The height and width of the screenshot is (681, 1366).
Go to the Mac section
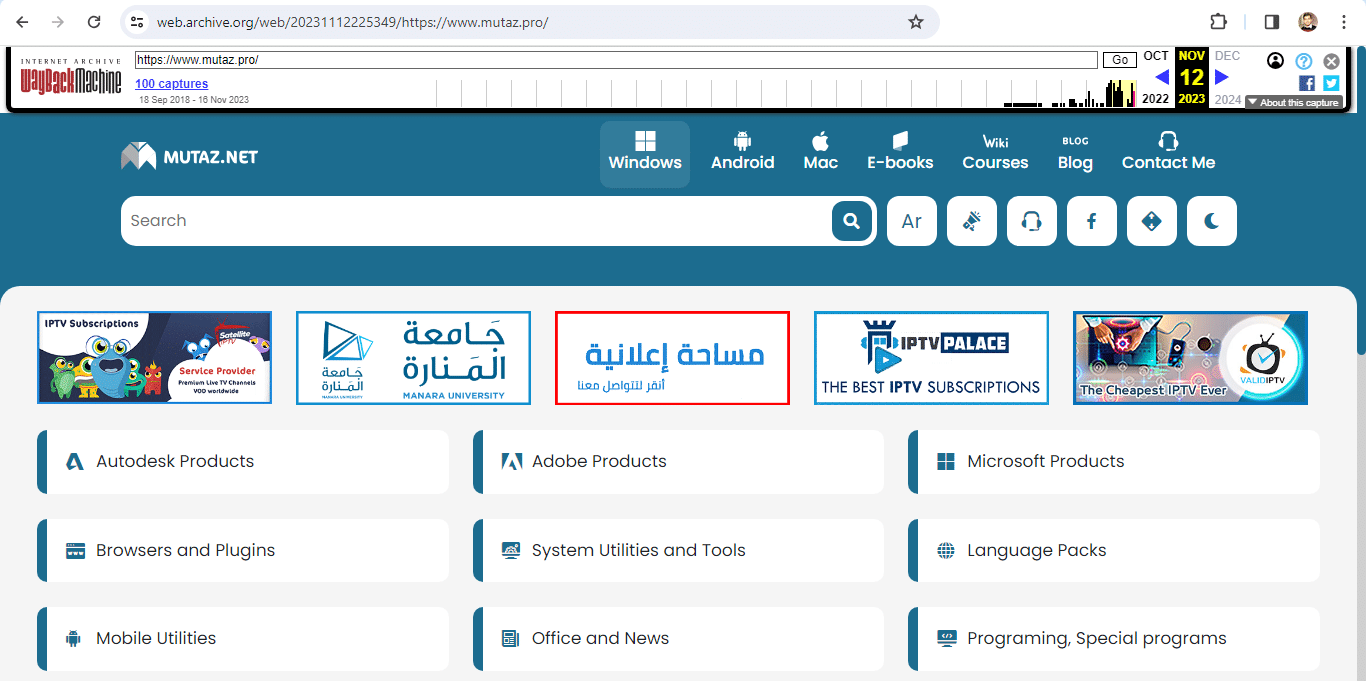[820, 153]
